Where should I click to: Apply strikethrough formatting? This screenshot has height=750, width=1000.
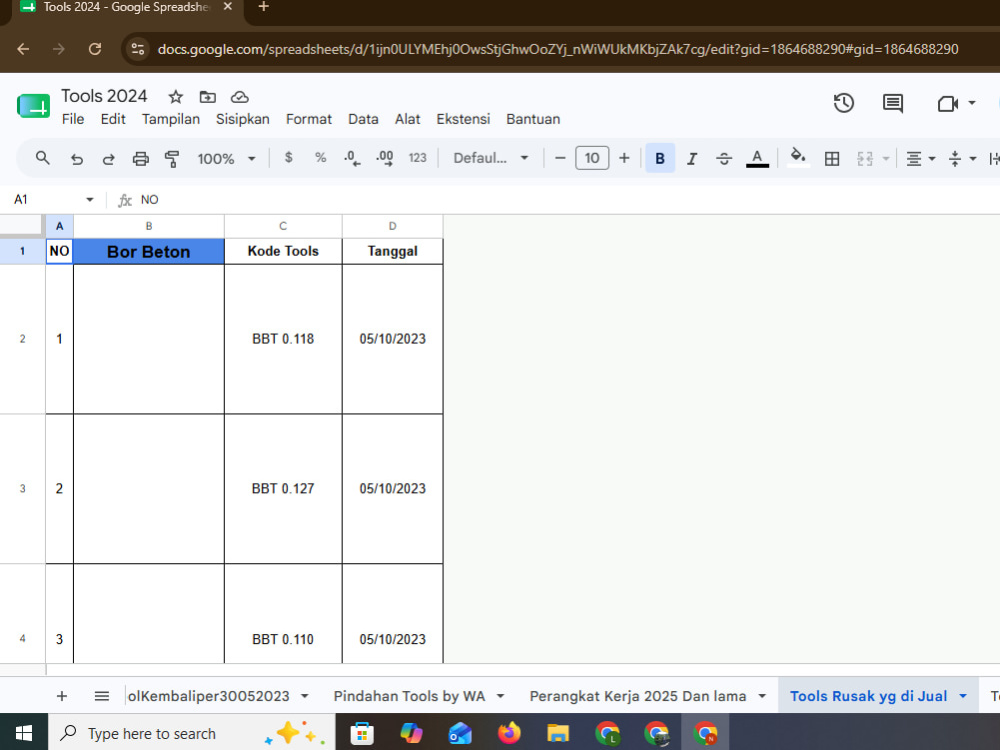[724, 159]
